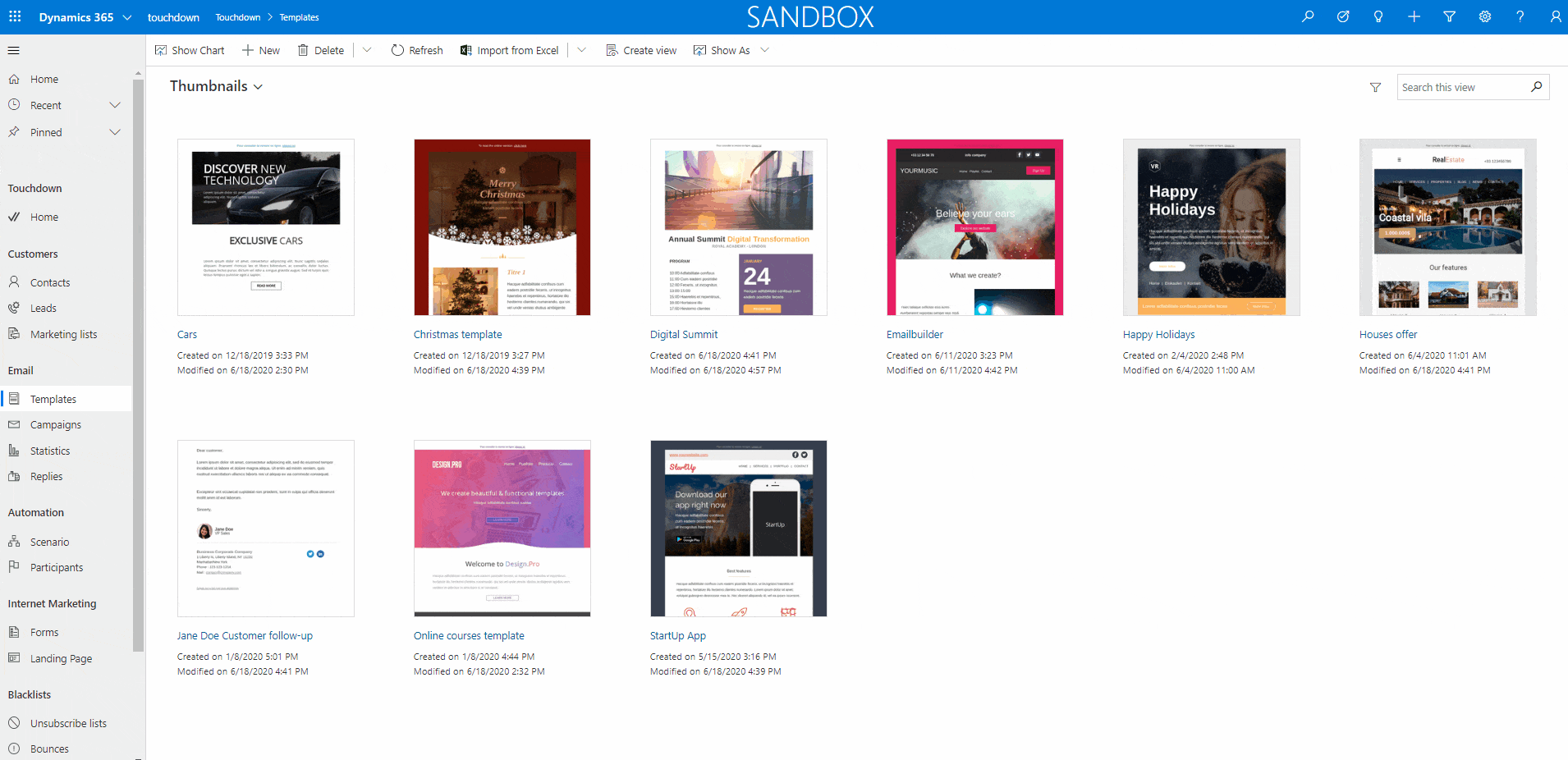The height and width of the screenshot is (760, 1568).
Task: Click the Happy Holidays template thumbnail
Action: pyautogui.click(x=1211, y=227)
